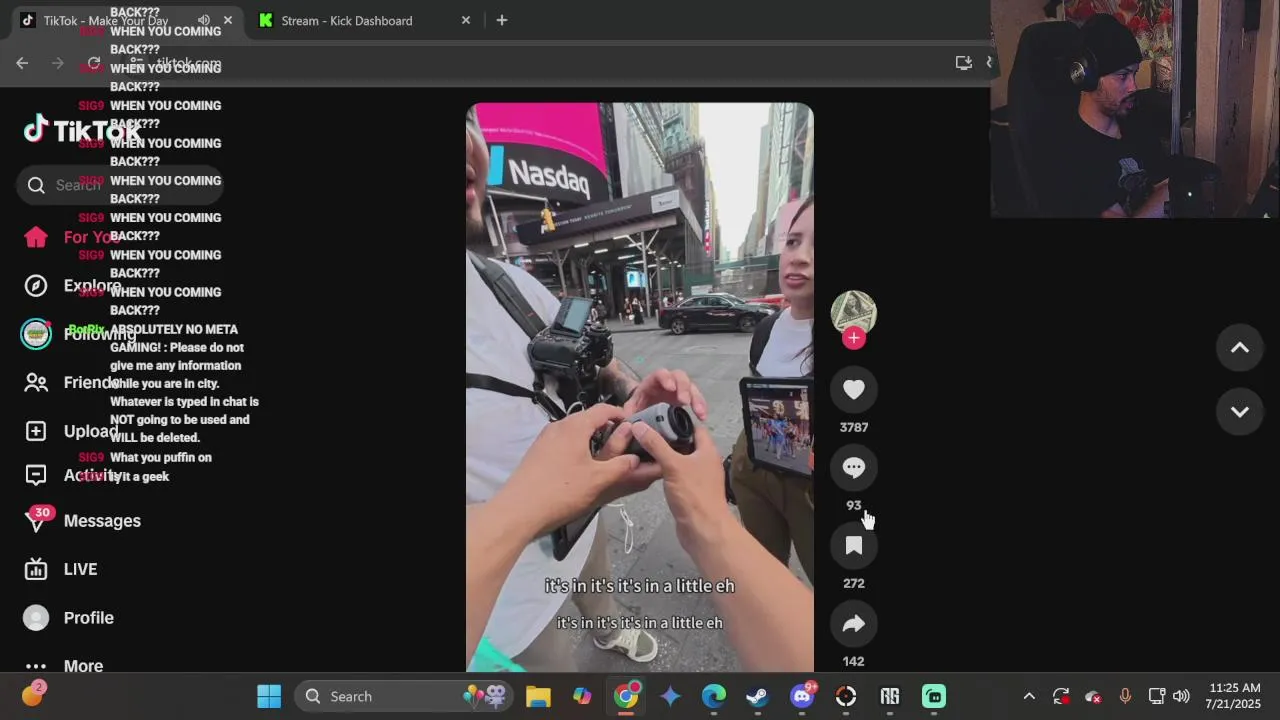The height and width of the screenshot is (720, 1280).
Task: Open the network display tray icon
Action: [x=1156, y=696]
